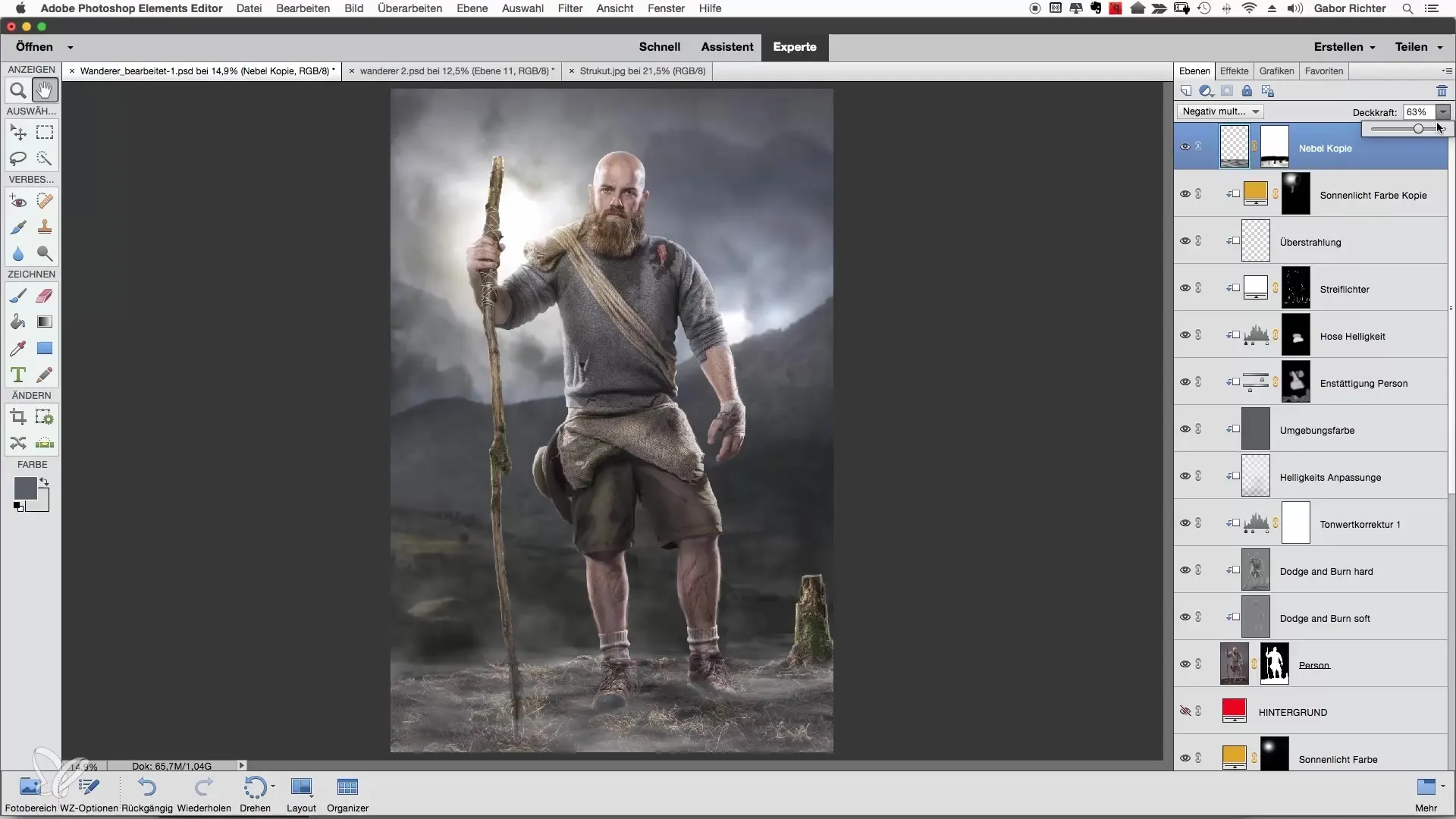Click the Rückgängig undo button
Viewport: 1456px width, 819px height.
pos(147,794)
